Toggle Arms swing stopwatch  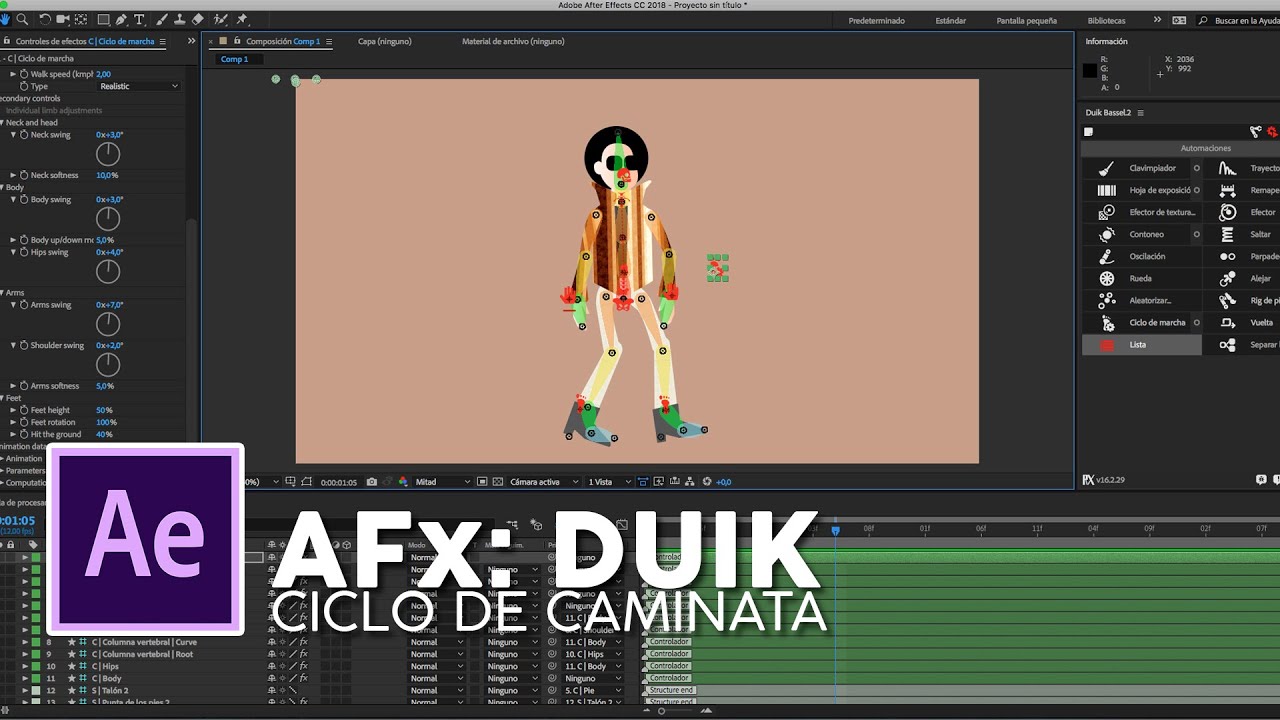point(24,305)
